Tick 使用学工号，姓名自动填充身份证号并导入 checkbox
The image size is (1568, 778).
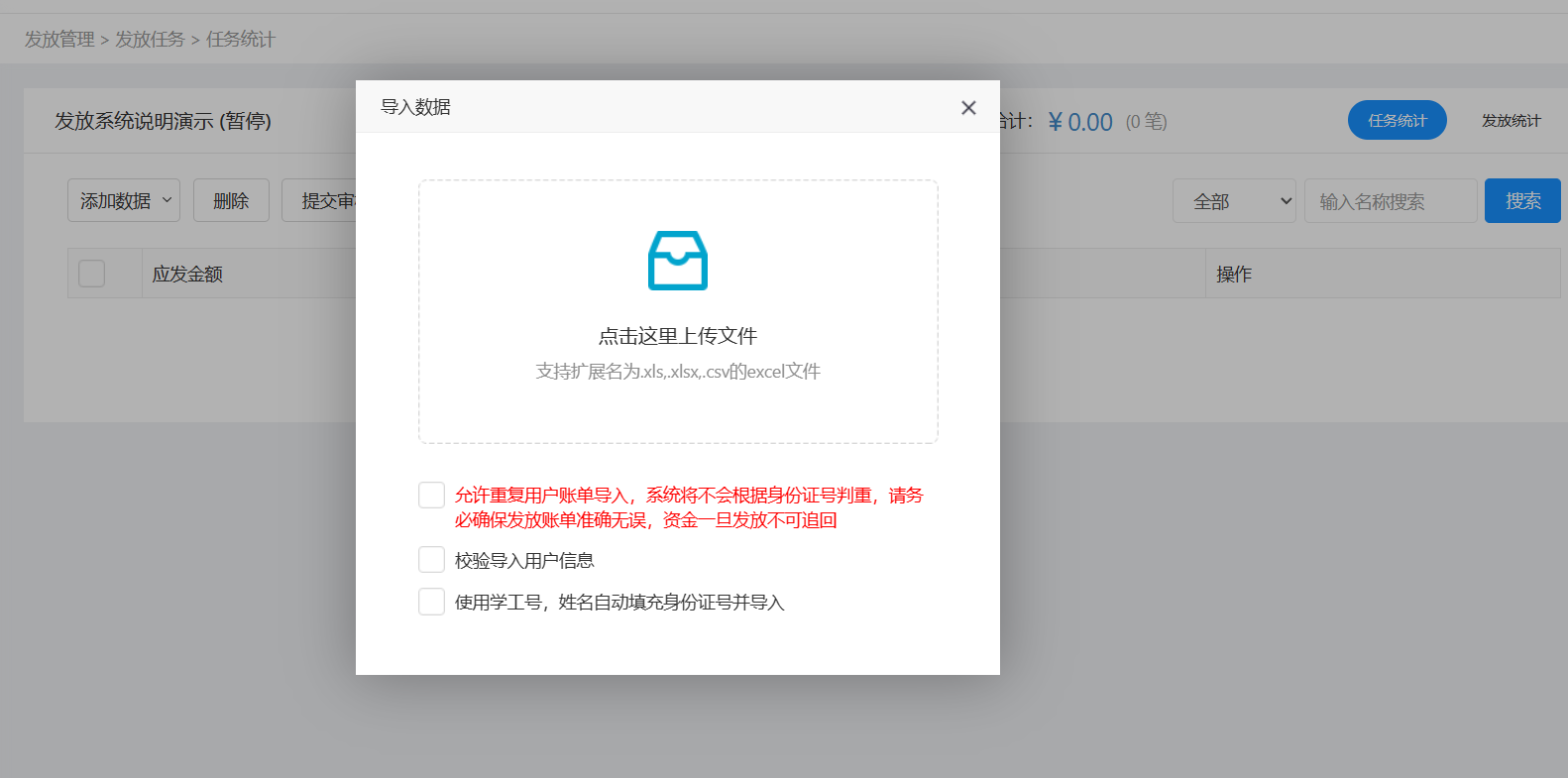point(431,602)
